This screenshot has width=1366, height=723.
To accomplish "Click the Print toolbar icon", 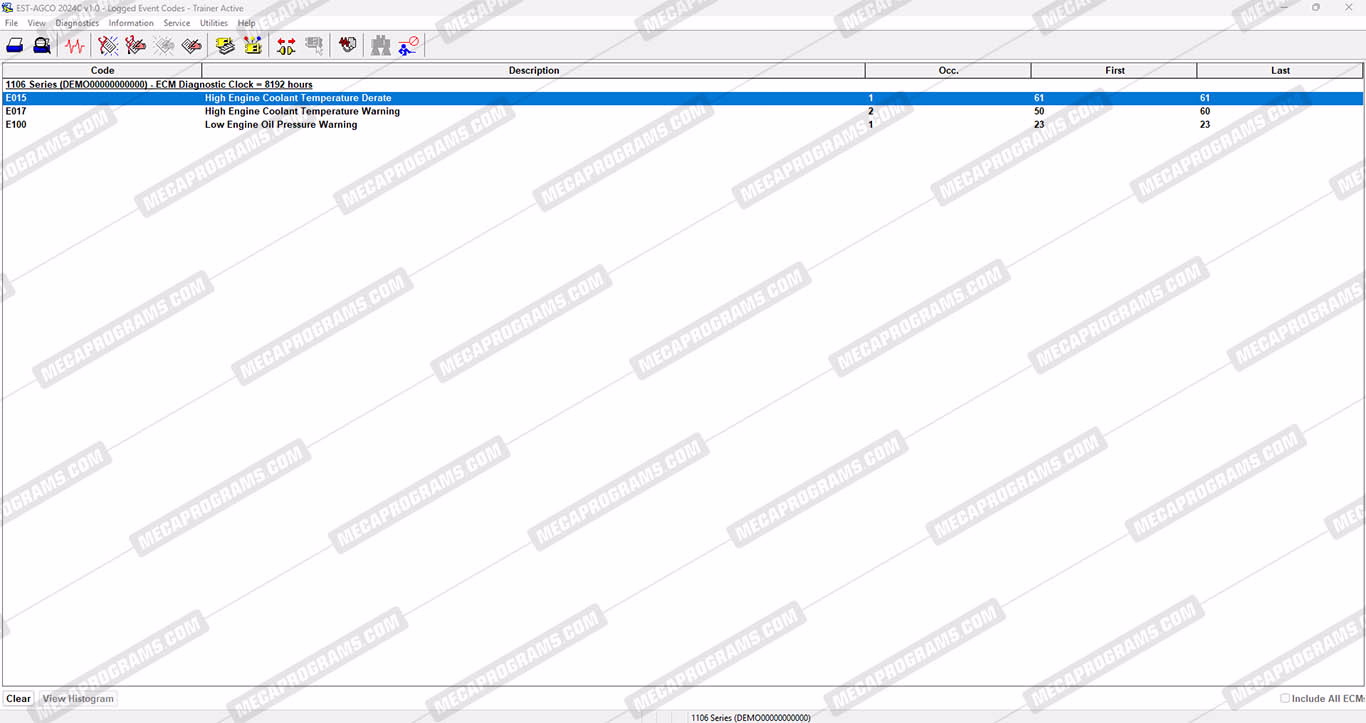I will coord(15,45).
